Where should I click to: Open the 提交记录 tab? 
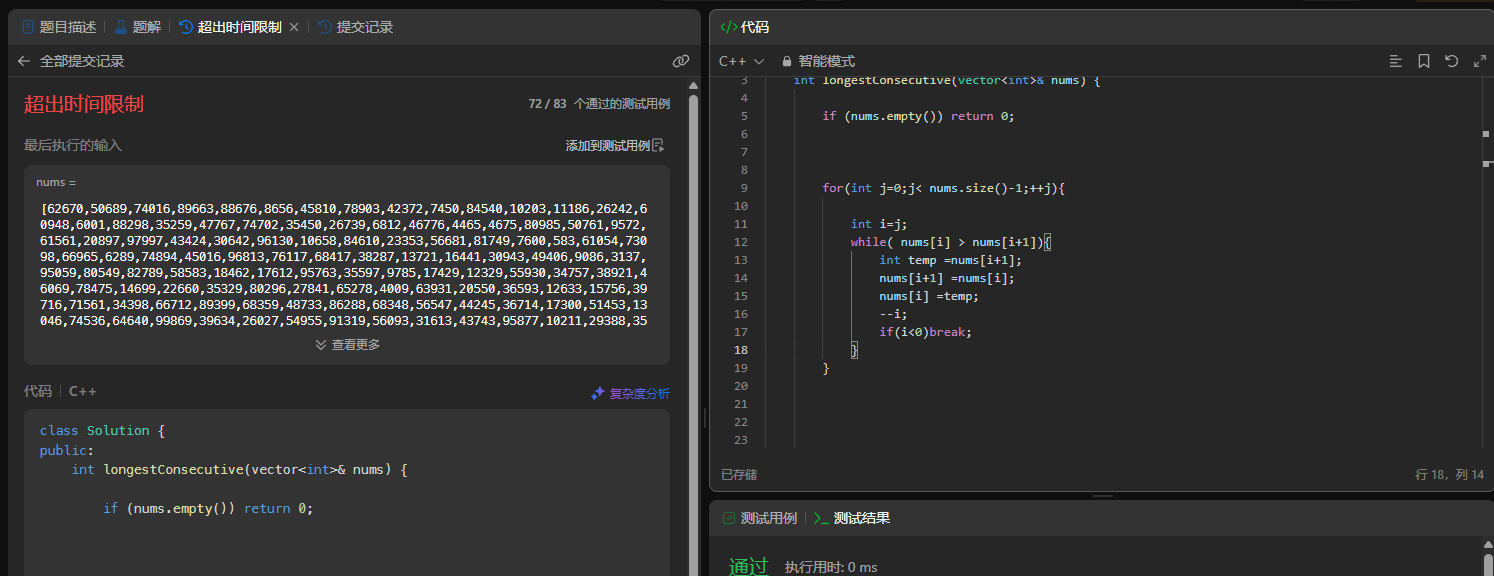pyautogui.click(x=355, y=27)
